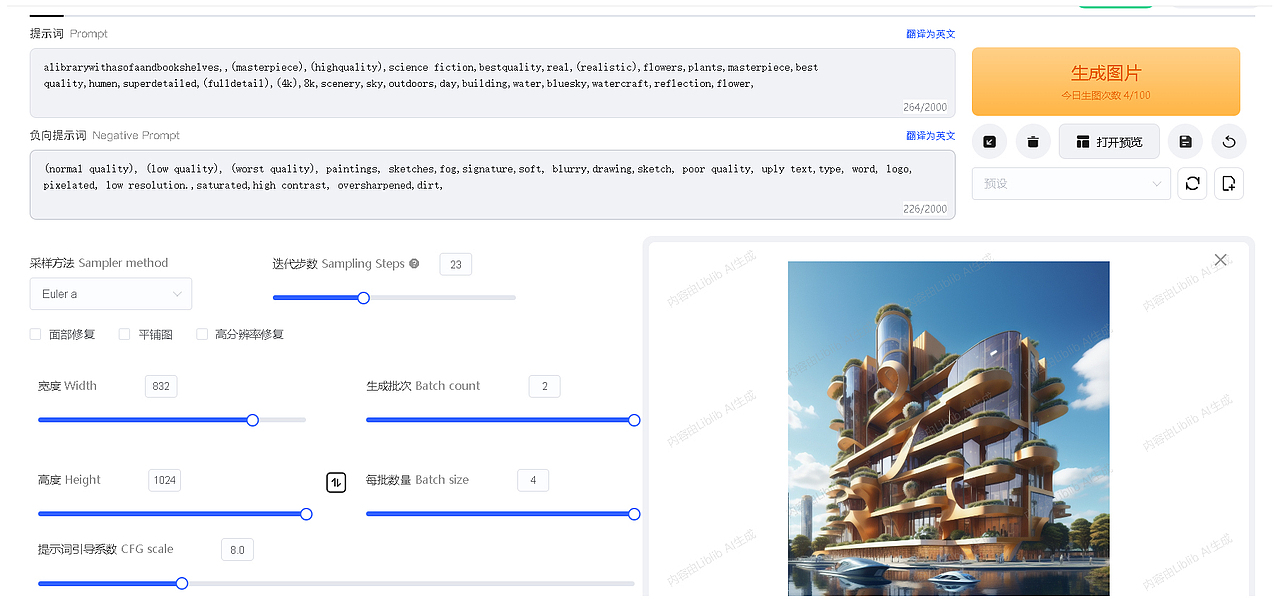The width and height of the screenshot is (1280, 606).
Task: Enable the 面部修复 face restore checkbox
Action: [x=36, y=334]
